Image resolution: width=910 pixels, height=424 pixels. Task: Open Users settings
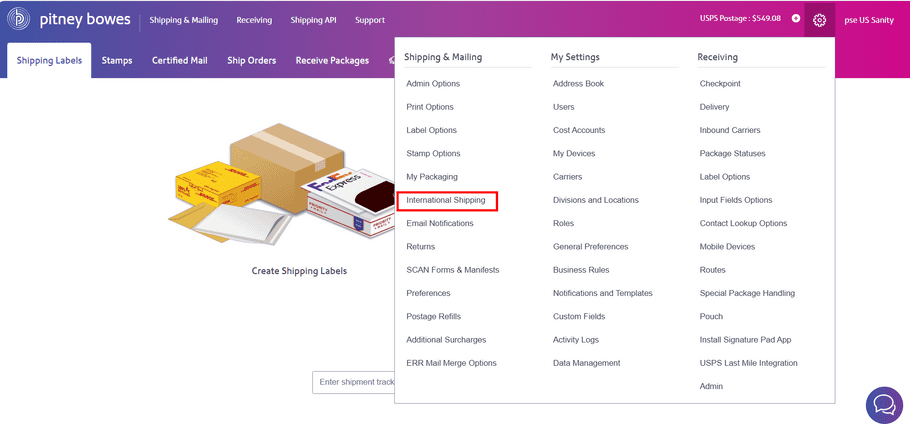(564, 107)
